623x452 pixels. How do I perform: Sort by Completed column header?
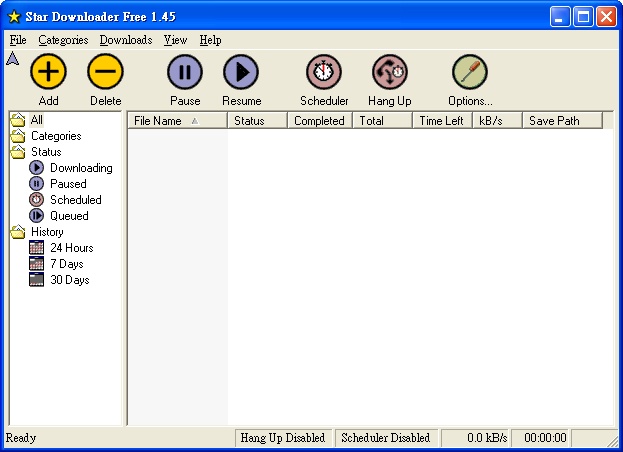(x=320, y=121)
